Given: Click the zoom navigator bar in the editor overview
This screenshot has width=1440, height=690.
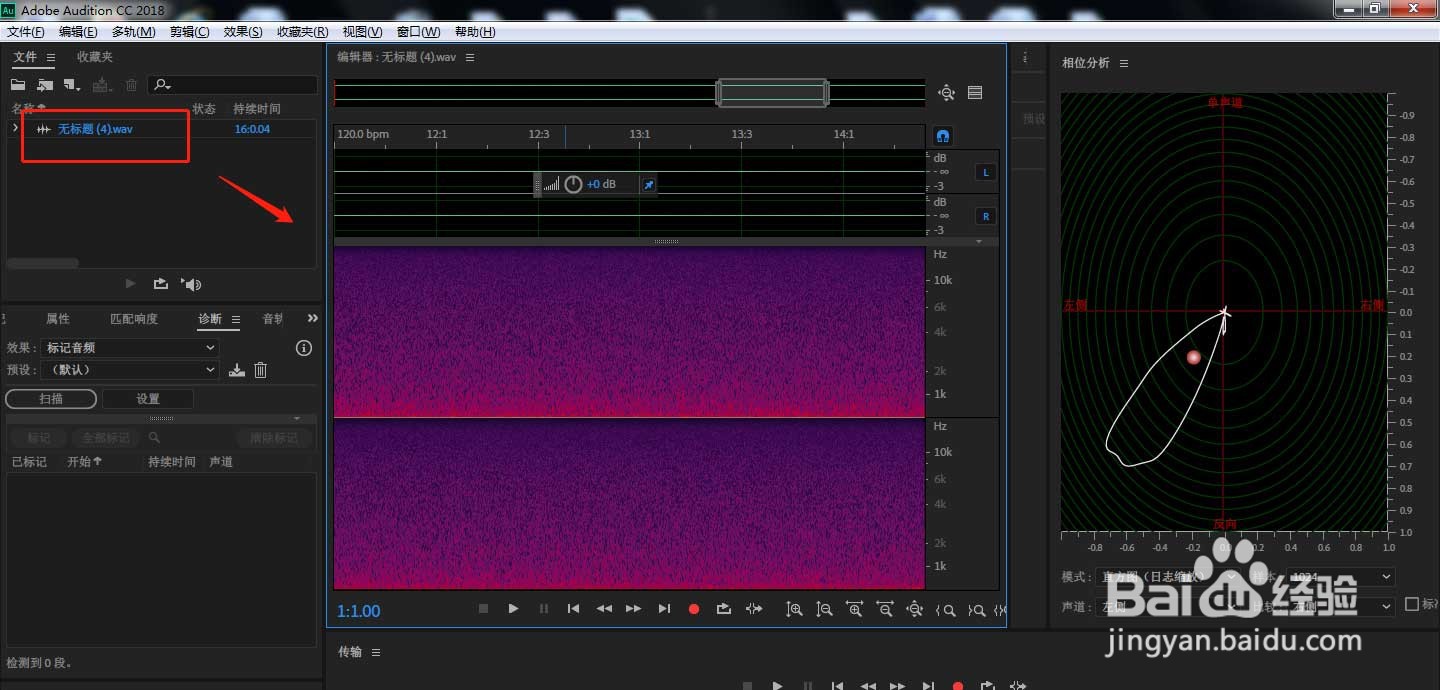Looking at the screenshot, I should coord(772,93).
